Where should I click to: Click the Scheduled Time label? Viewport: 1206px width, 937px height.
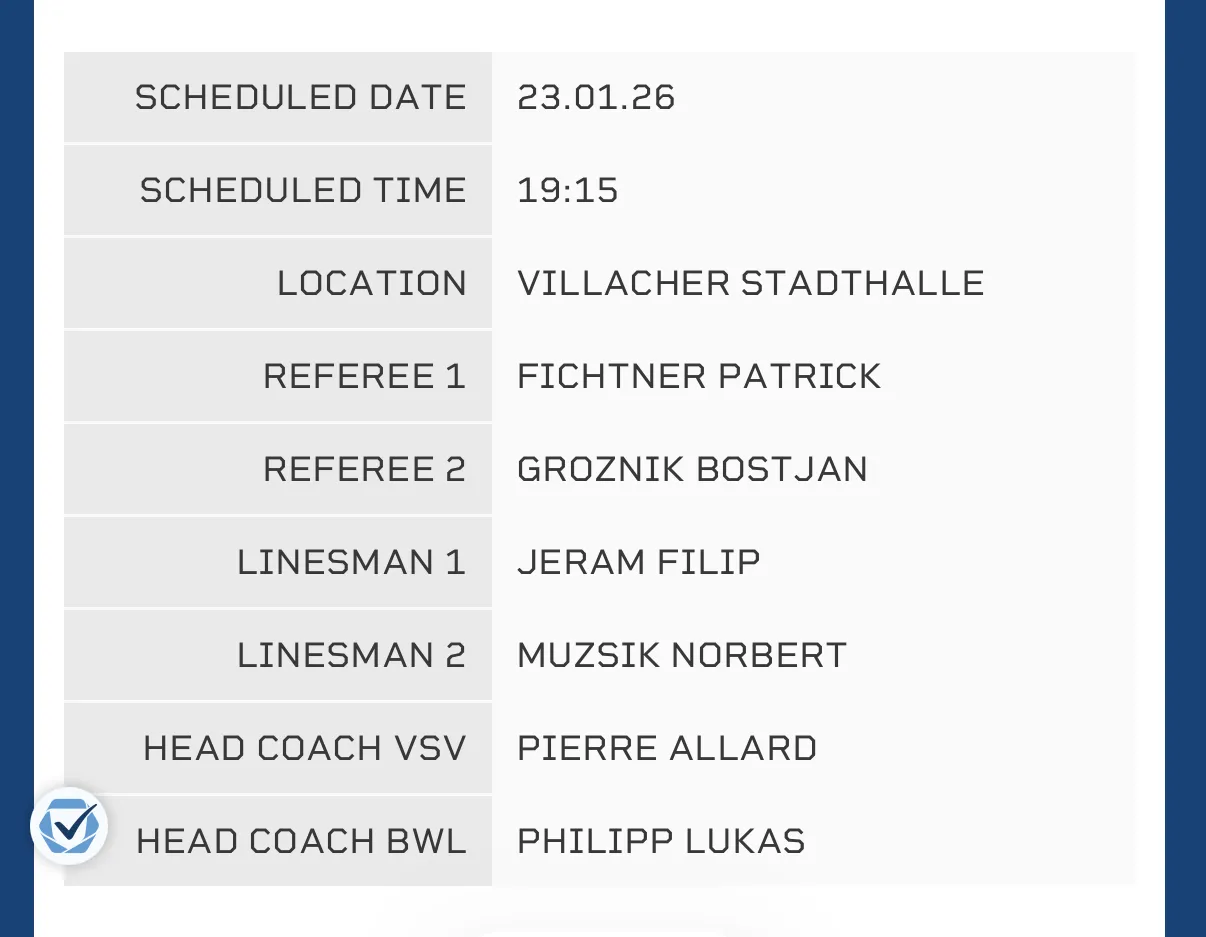coord(303,191)
